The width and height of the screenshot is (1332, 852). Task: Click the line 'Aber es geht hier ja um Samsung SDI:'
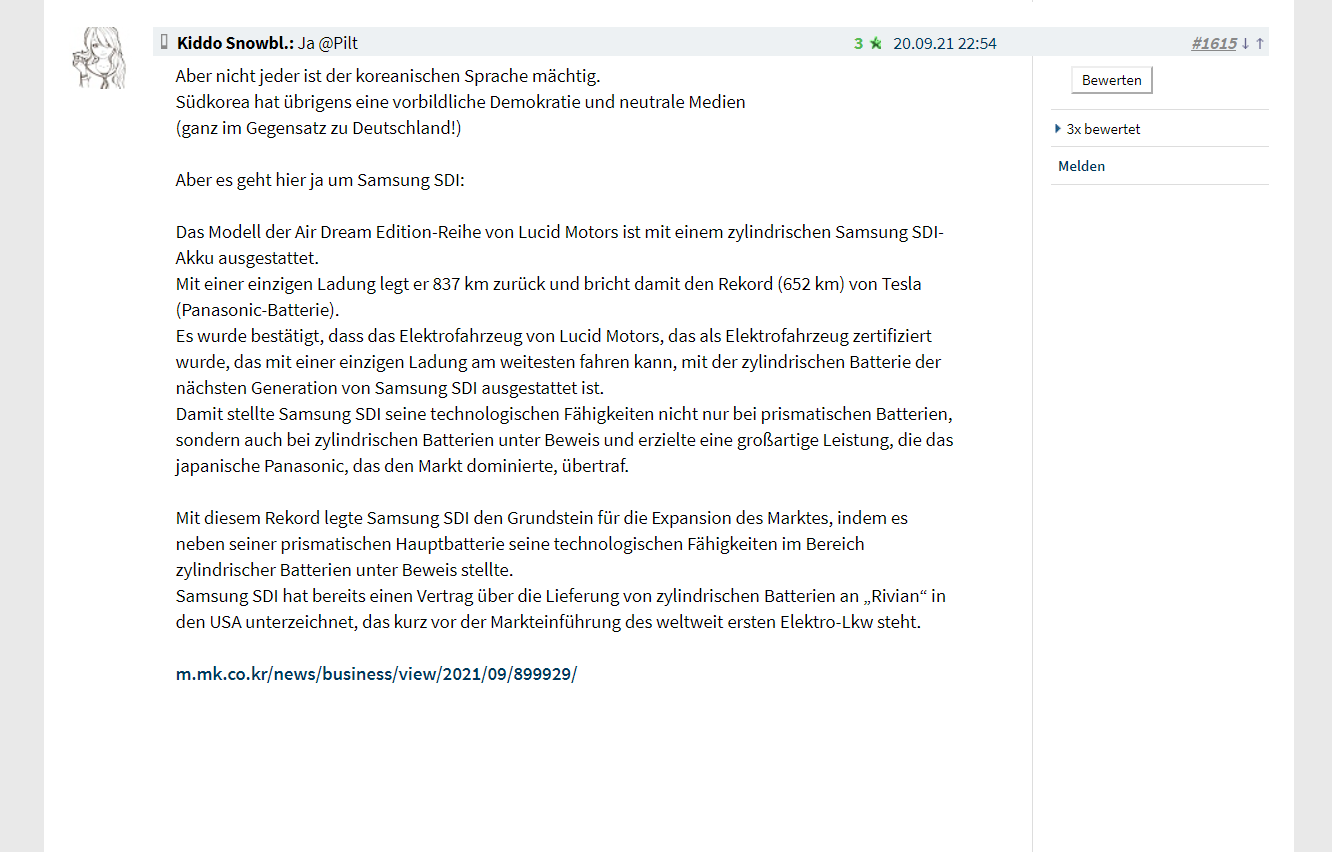pyautogui.click(x=320, y=180)
